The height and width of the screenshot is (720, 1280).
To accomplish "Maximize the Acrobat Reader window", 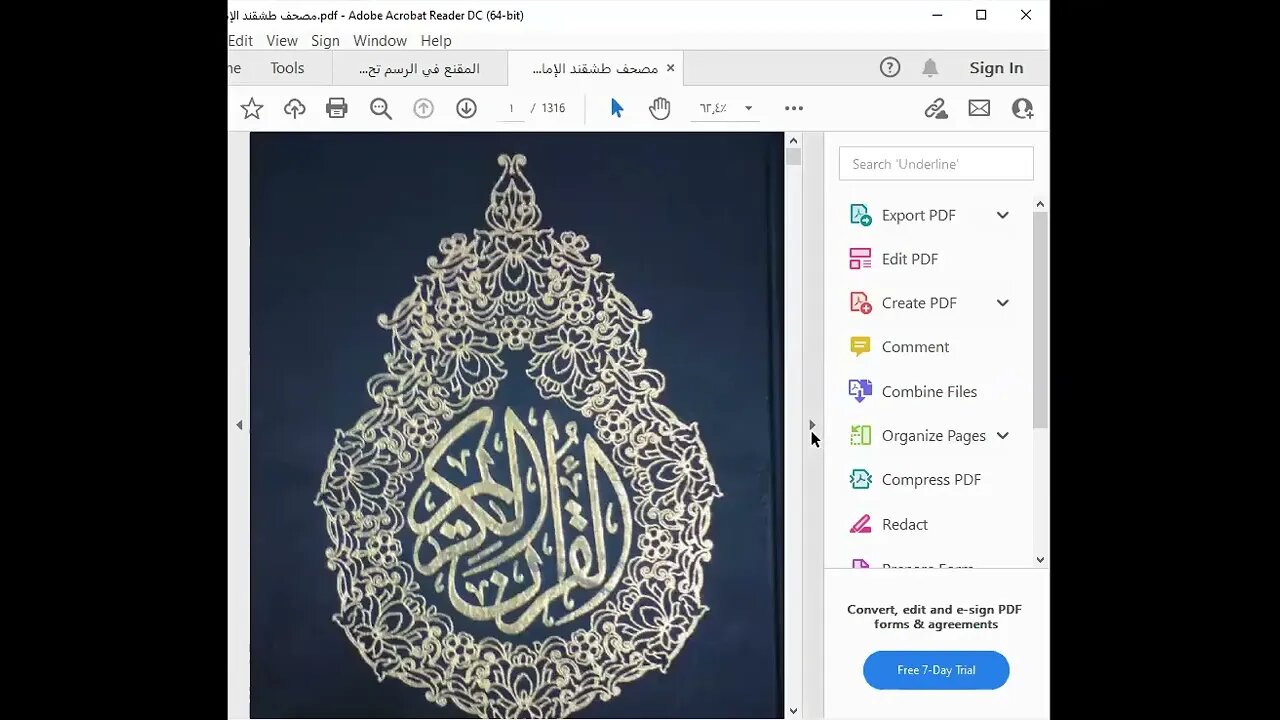I will point(981,15).
